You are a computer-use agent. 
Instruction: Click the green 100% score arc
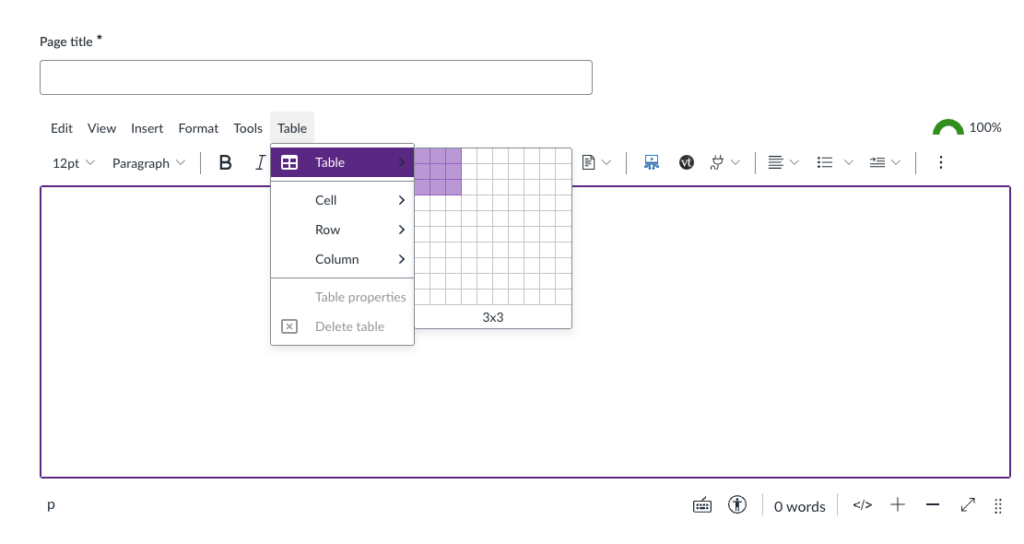click(948, 127)
